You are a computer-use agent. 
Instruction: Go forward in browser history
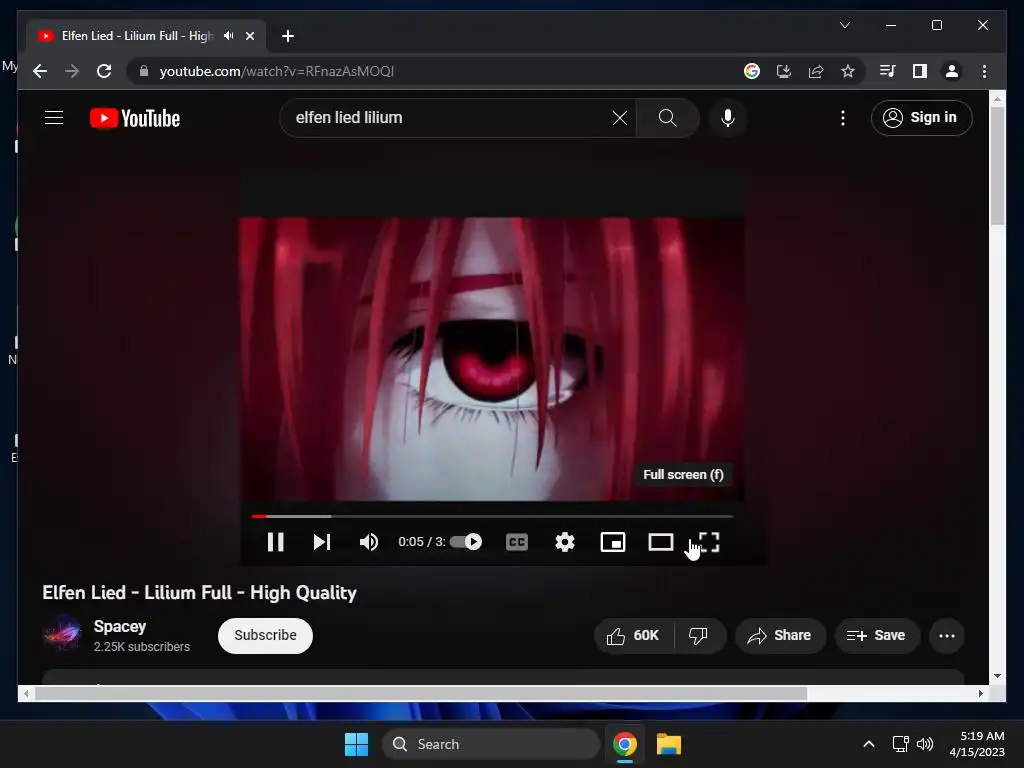coord(72,71)
